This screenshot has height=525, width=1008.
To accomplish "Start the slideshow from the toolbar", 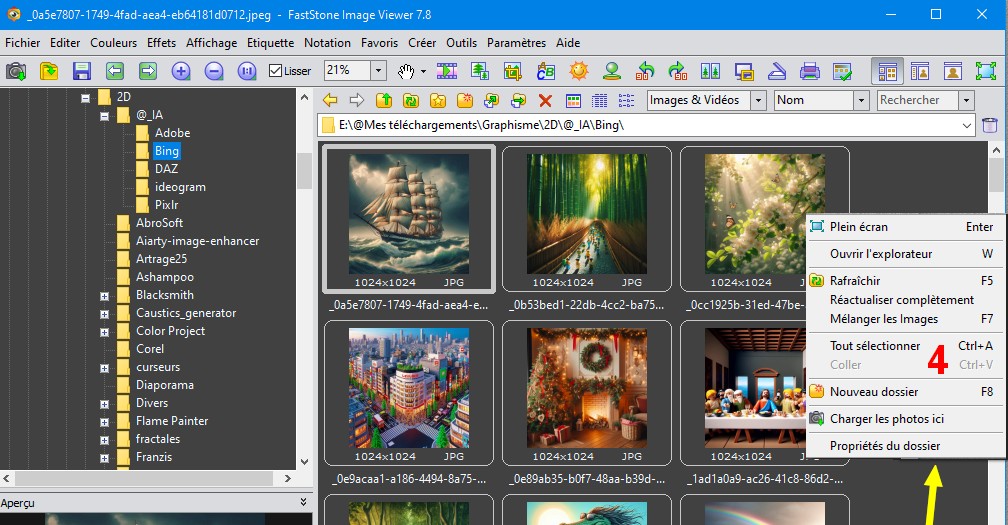I will click(x=447, y=71).
